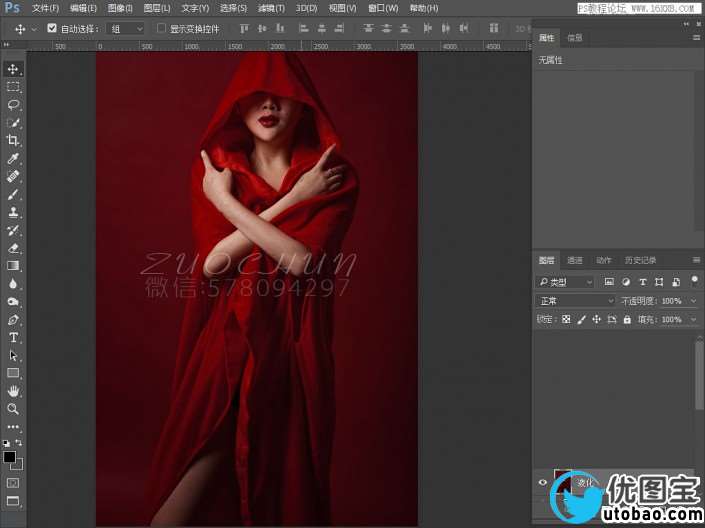Open the 文件(F) menu
Image resolution: width=705 pixels, height=528 pixels.
click(x=45, y=8)
